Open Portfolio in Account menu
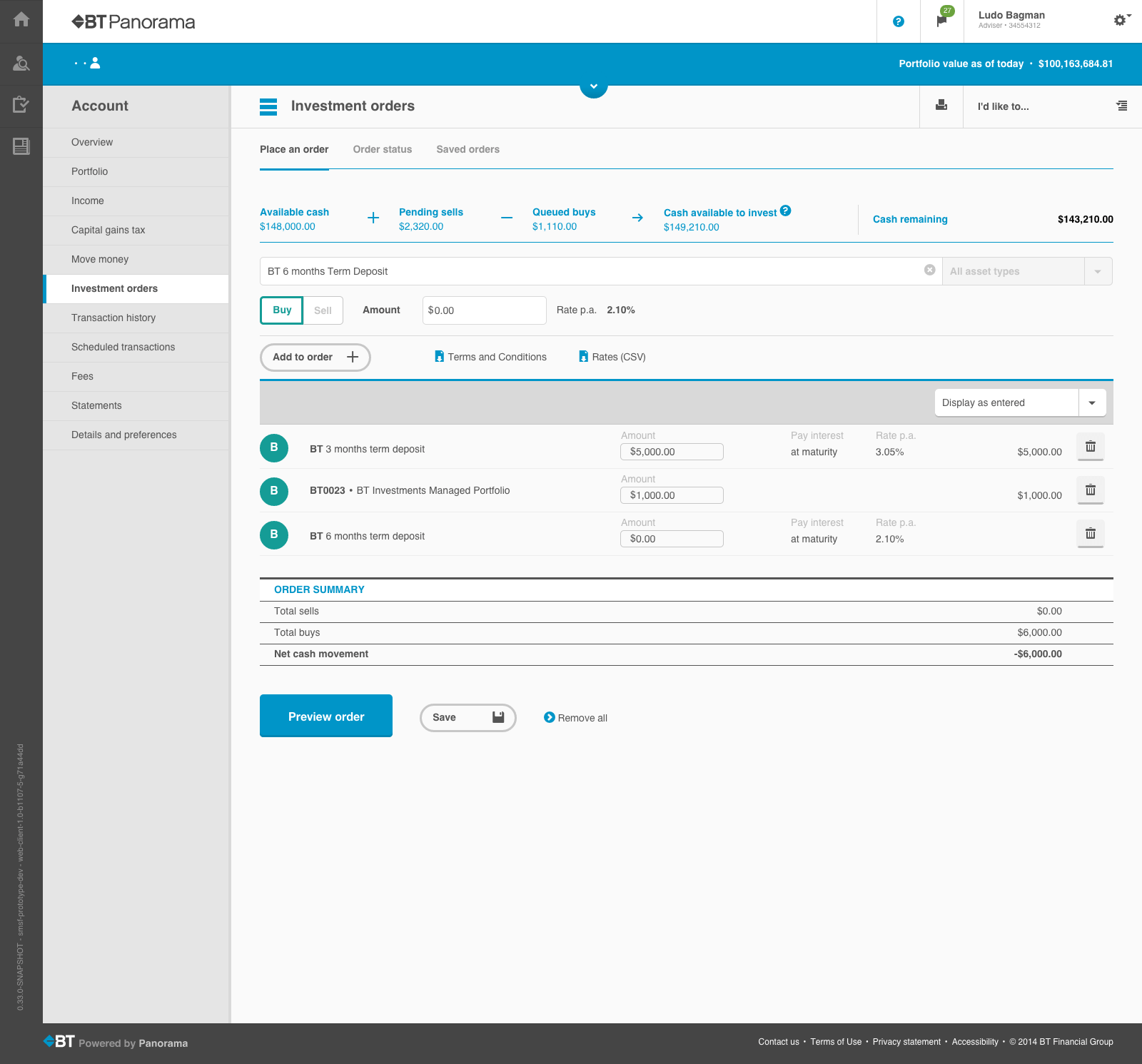This screenshot has height=1064, width=1142. [x=136, y=172]
